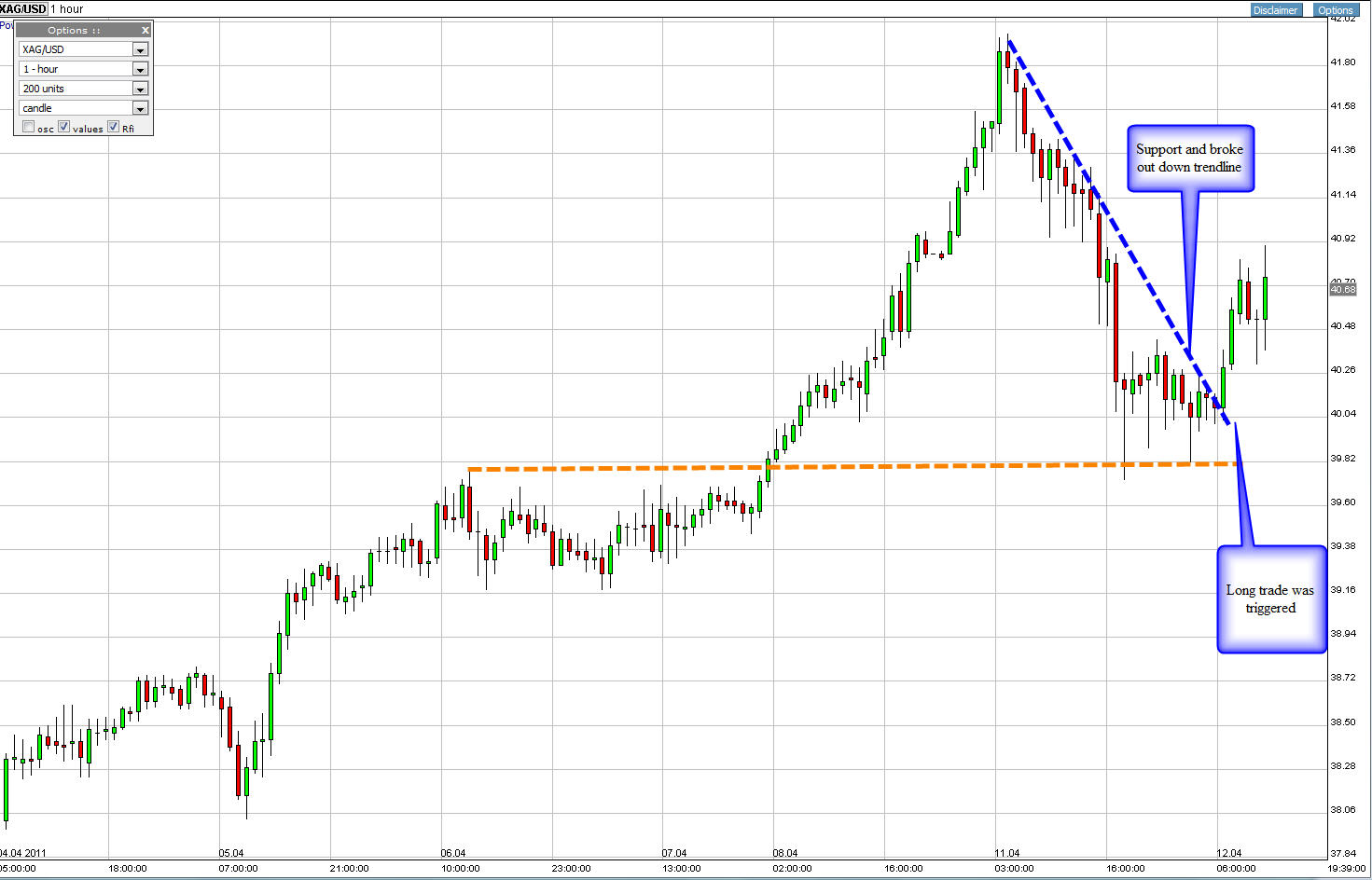Viewport: 1372px width, 880px height.
Task: Toggle the Rfi checkbox off
Action: tap(114, 127)
